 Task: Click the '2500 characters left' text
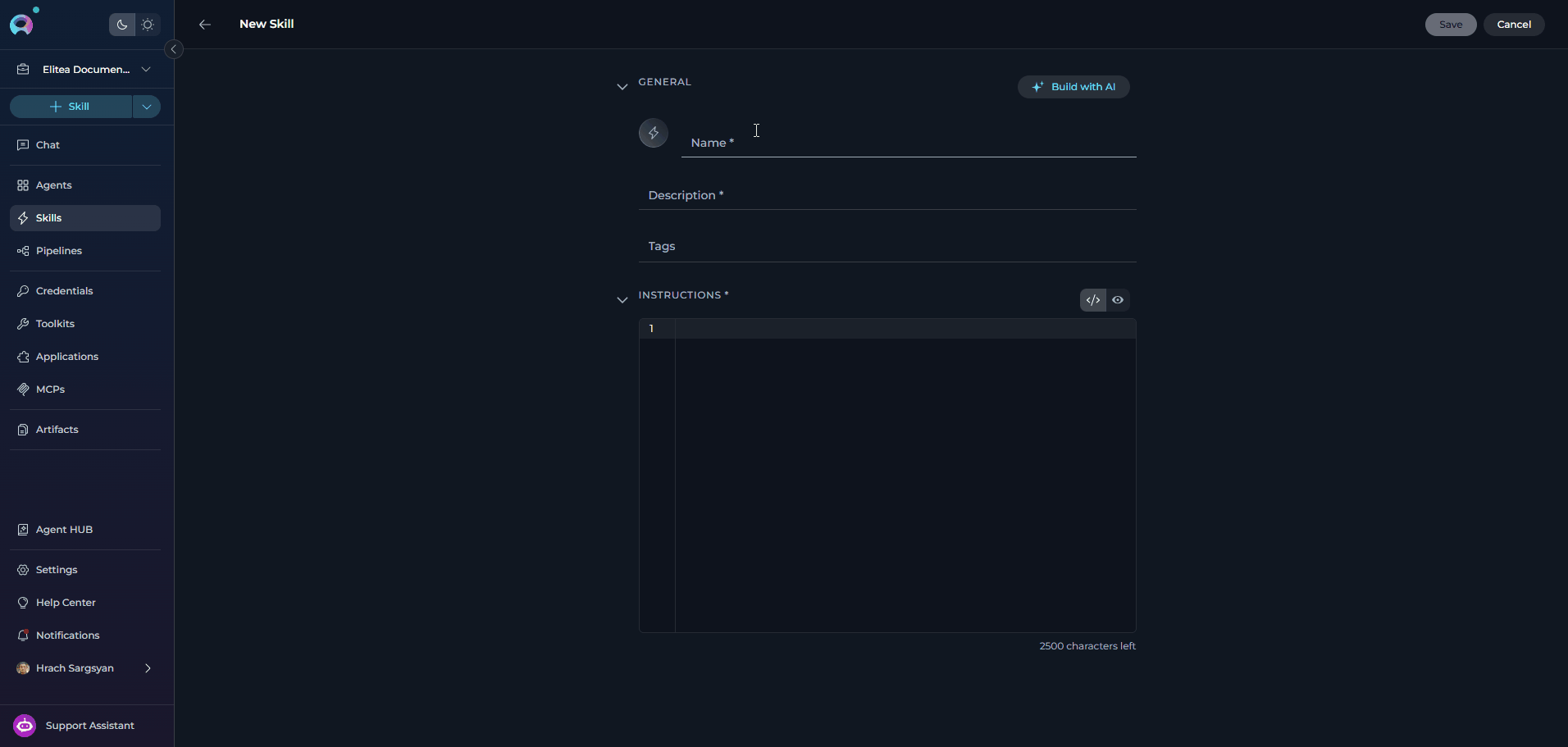[x=1087, y=646]
